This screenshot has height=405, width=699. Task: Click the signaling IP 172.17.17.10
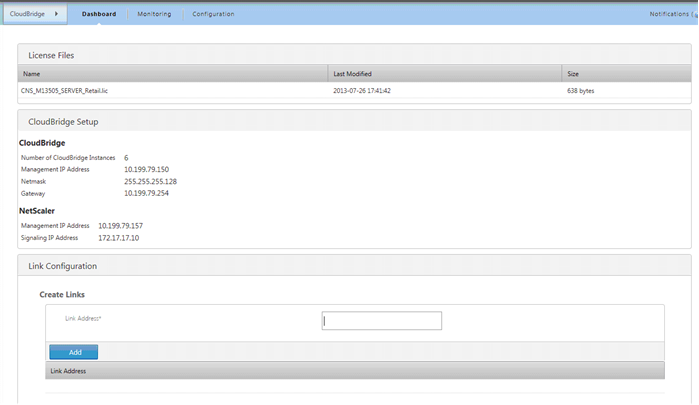tap(119, 238)
